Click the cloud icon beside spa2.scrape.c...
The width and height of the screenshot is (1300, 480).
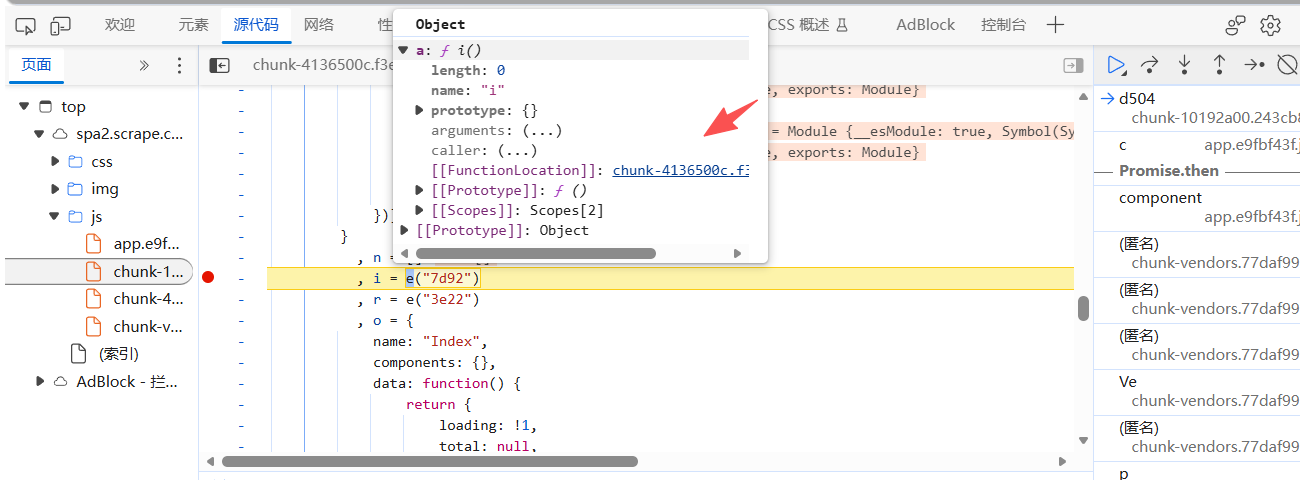(x=60, y=134)
